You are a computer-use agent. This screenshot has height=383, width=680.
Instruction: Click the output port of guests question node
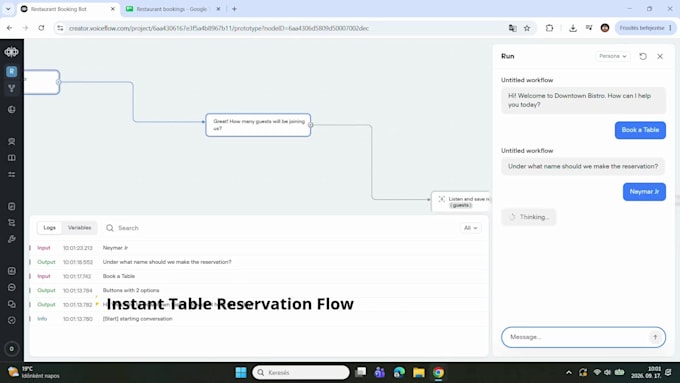[311, 125]
